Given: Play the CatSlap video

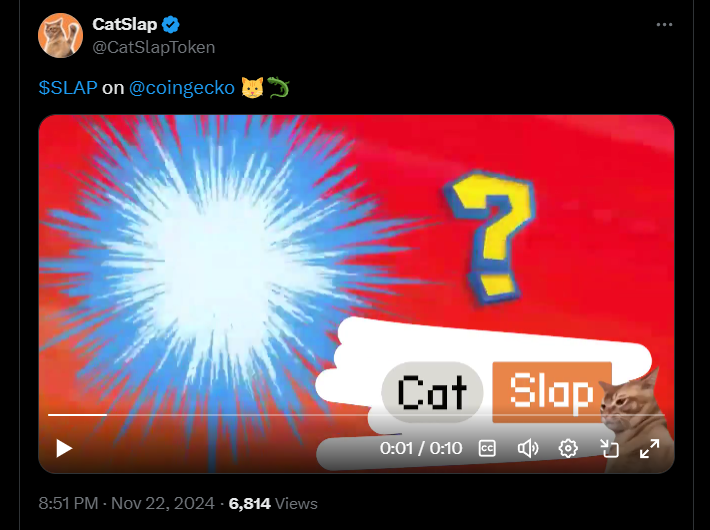Looking at the screenshot, I should coord(64,448).
